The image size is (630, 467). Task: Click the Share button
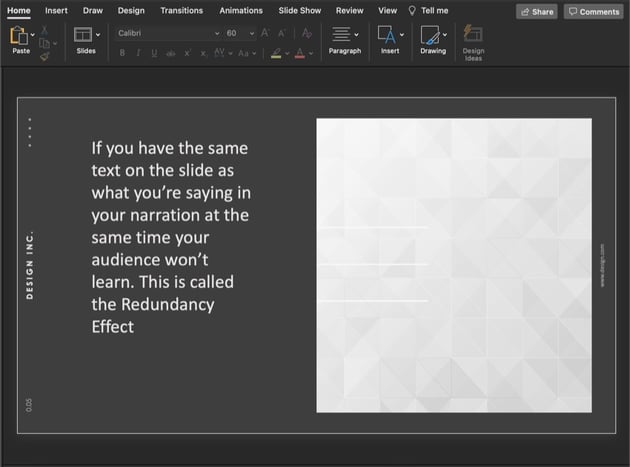[x=536, y=12]
